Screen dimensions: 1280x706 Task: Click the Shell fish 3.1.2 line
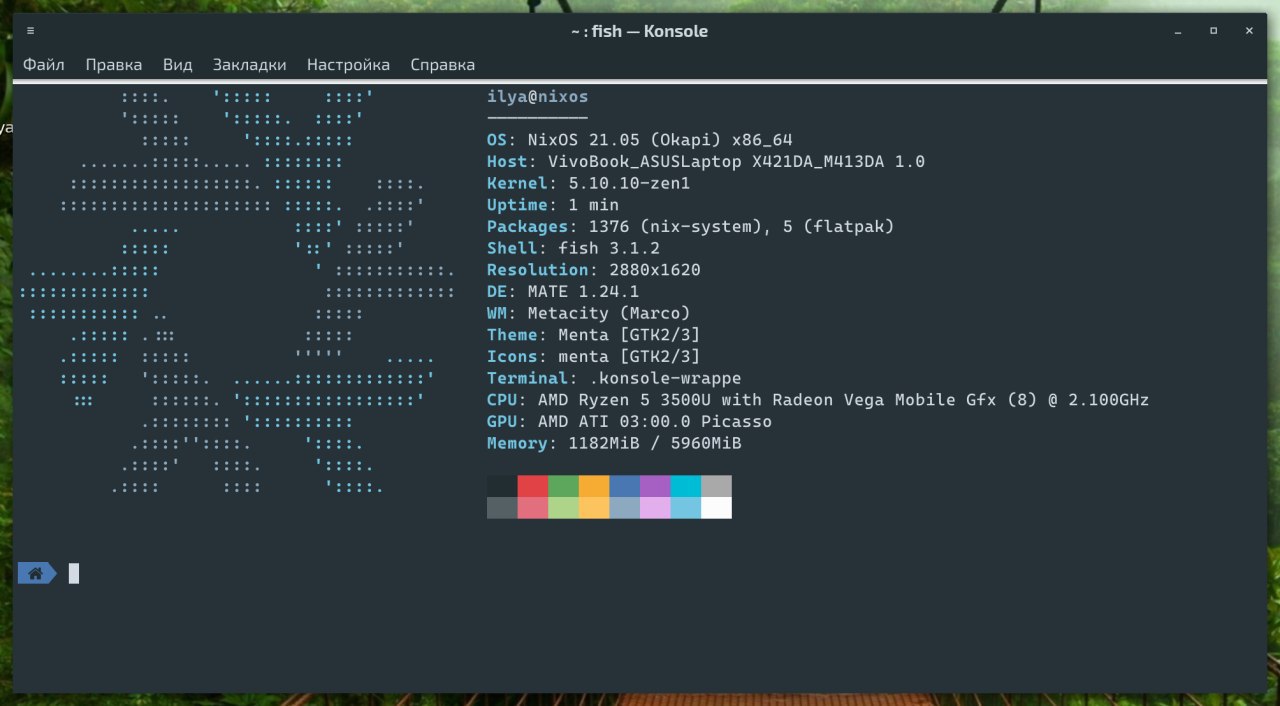point(574,248)
